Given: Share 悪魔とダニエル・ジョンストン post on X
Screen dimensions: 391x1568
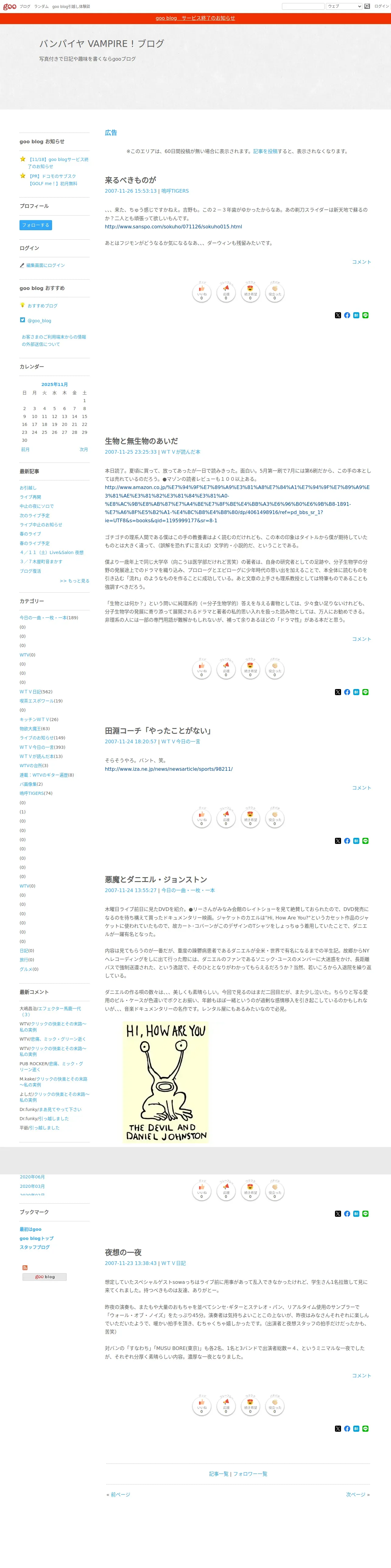Looking at the screenshot, I should pos(338,1214).
